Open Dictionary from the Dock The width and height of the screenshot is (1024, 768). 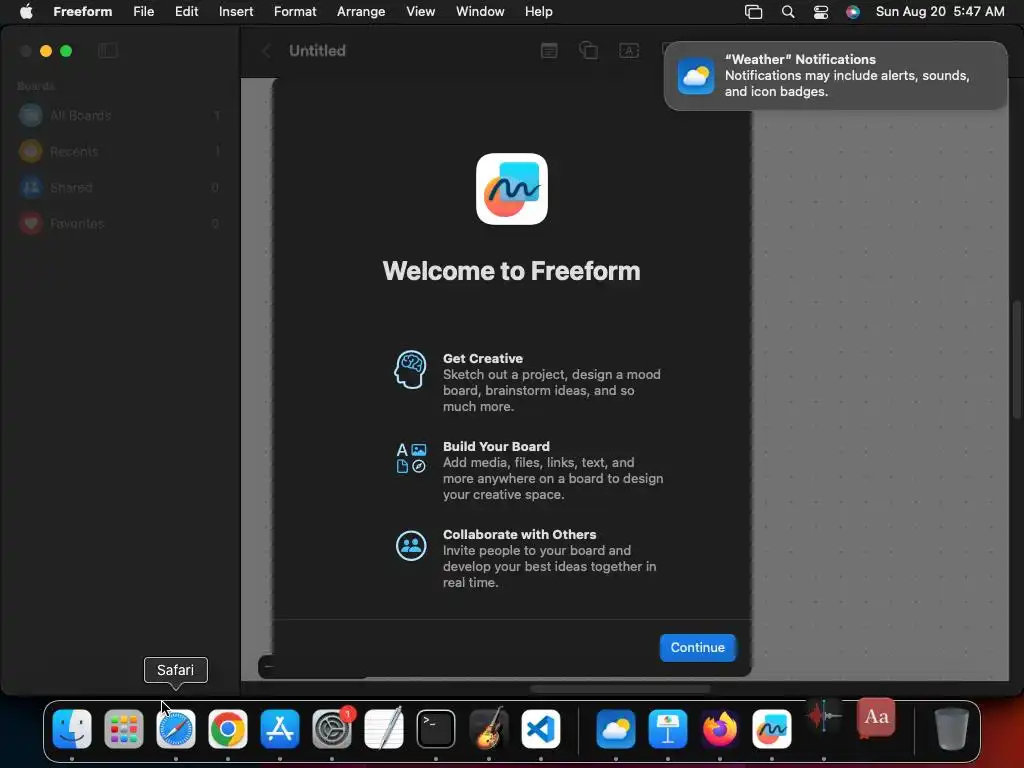(876, 717)
